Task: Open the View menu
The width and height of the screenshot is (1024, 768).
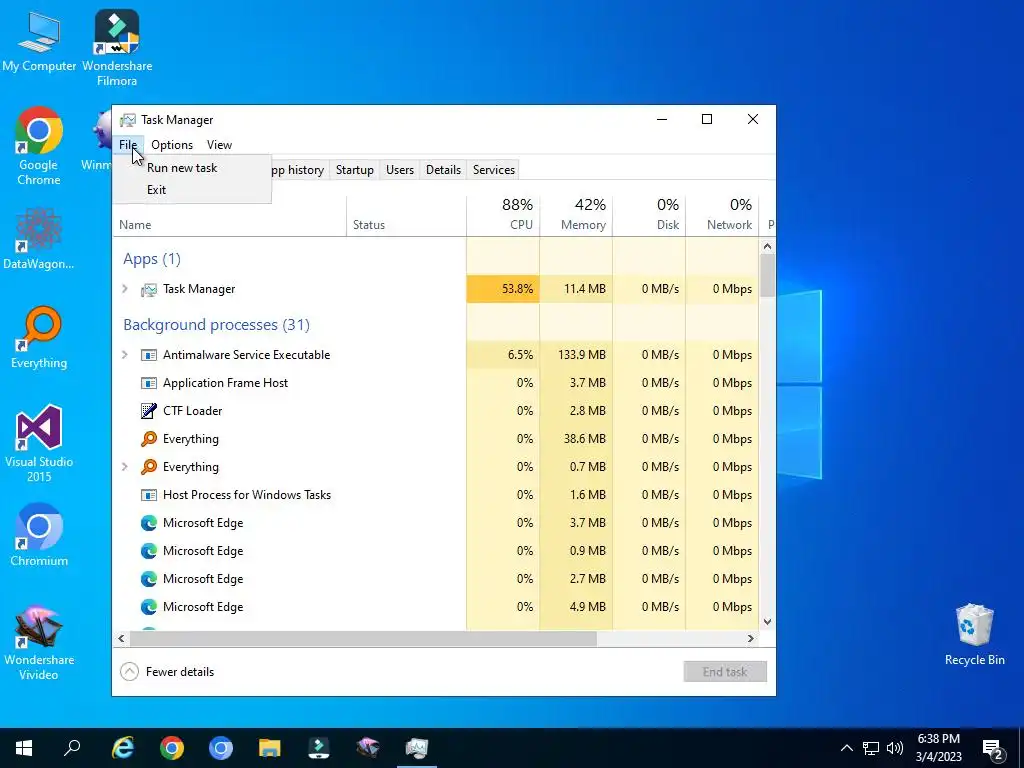Action: tap(219, 145)
